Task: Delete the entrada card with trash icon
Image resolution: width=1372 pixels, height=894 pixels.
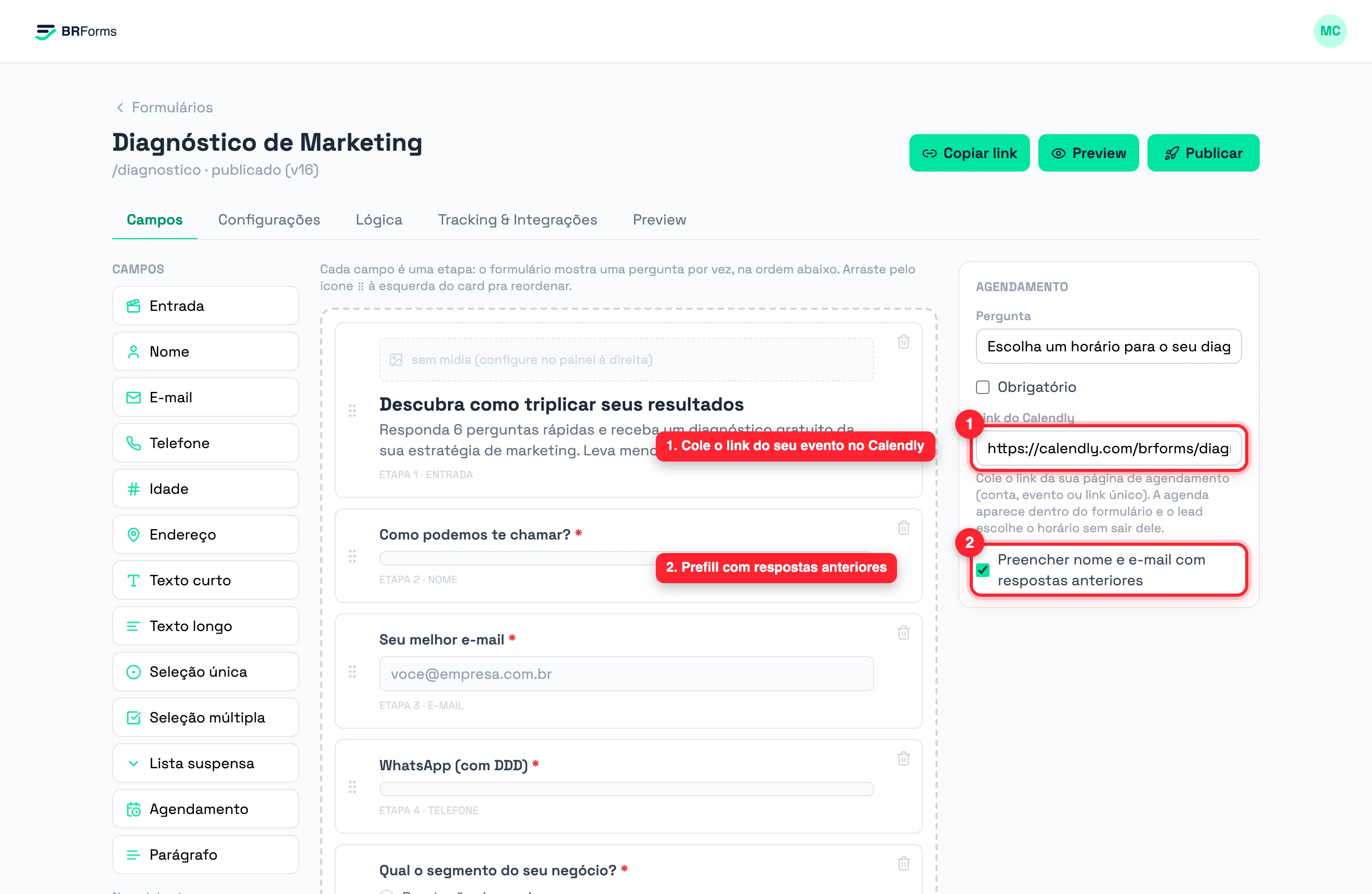Action: (x=903, y=342)
